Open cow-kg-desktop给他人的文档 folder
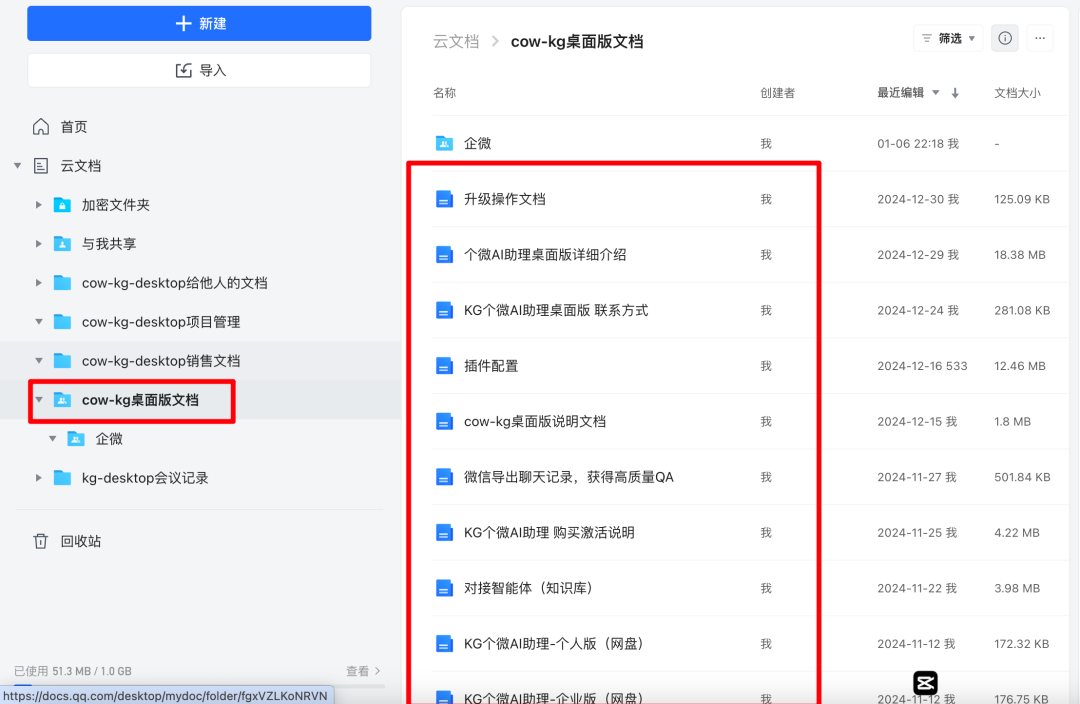The width and height of the screenshot is (1080, 704). tap(174, 282)
